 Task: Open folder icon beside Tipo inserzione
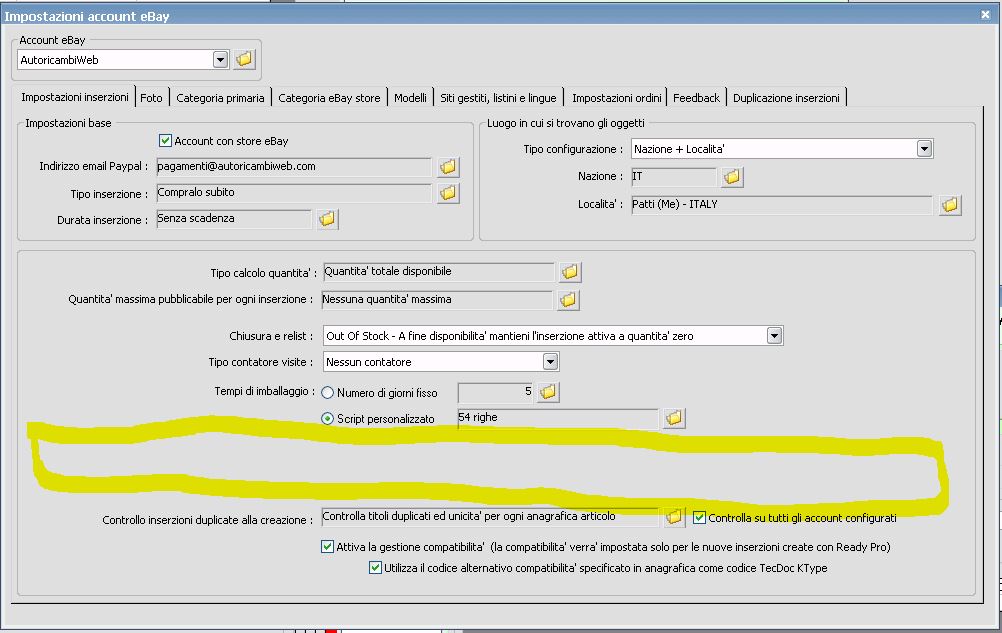(448, 193)
